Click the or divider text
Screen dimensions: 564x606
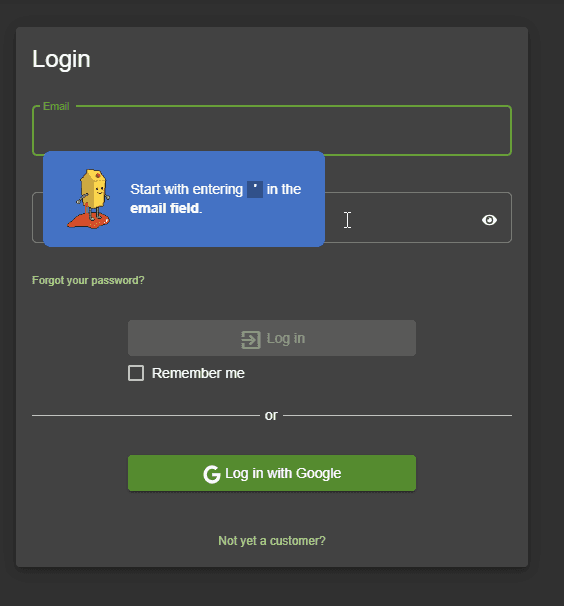click(271, 415)
